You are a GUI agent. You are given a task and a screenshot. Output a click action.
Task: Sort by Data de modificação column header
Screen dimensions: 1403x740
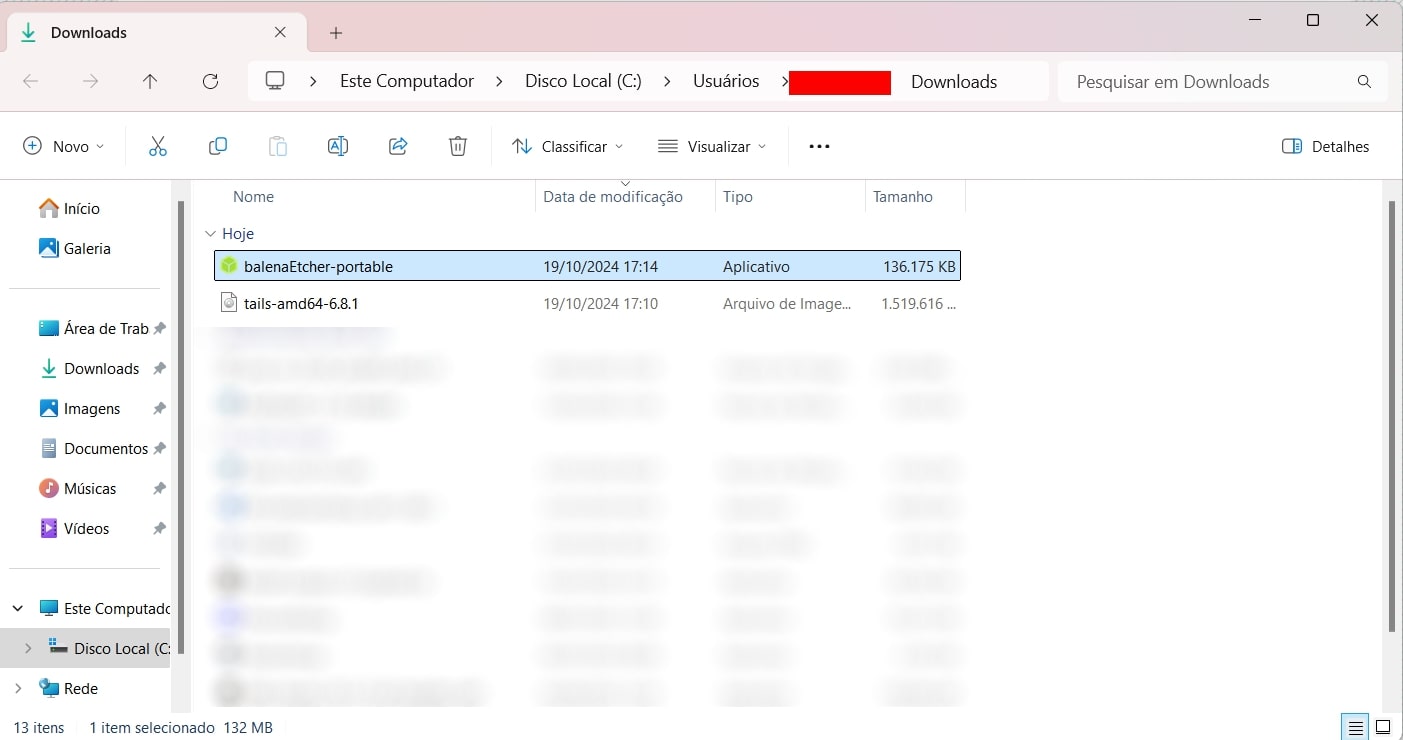click(613, 197)
